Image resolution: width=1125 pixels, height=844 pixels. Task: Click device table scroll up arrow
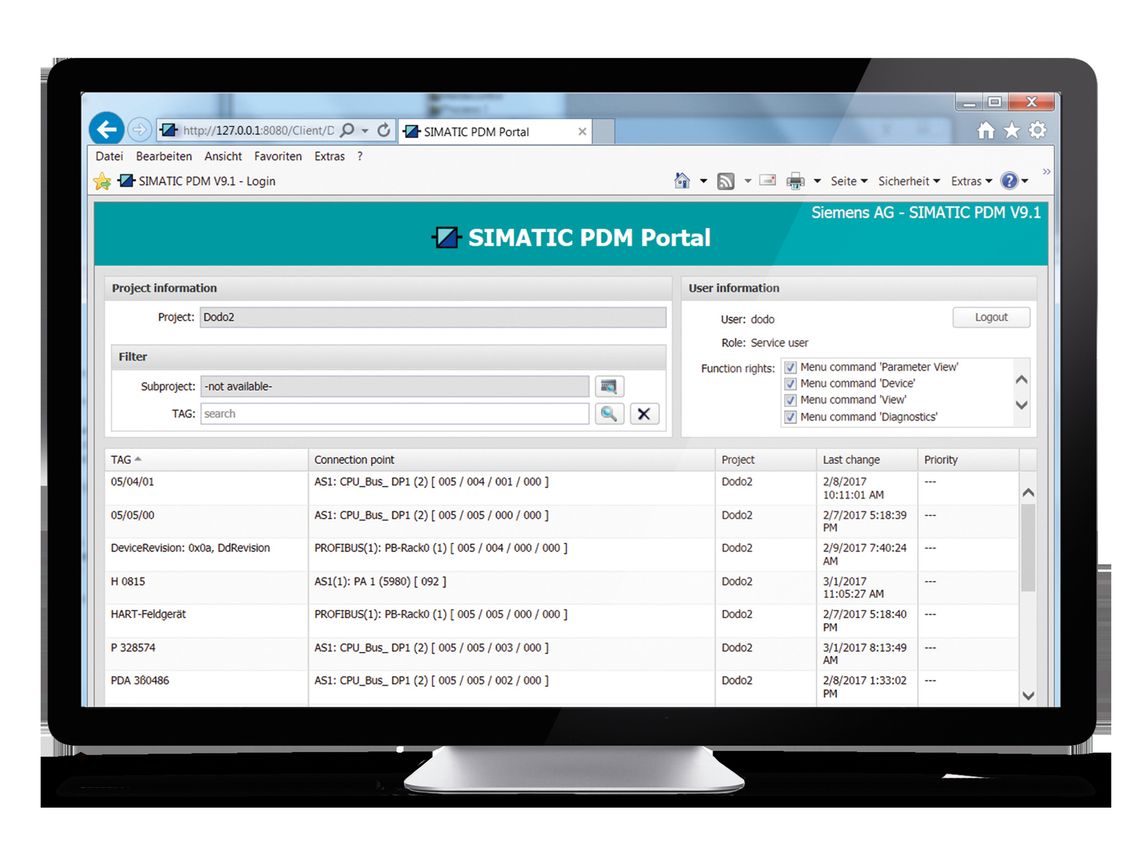tap(1028, 492)
